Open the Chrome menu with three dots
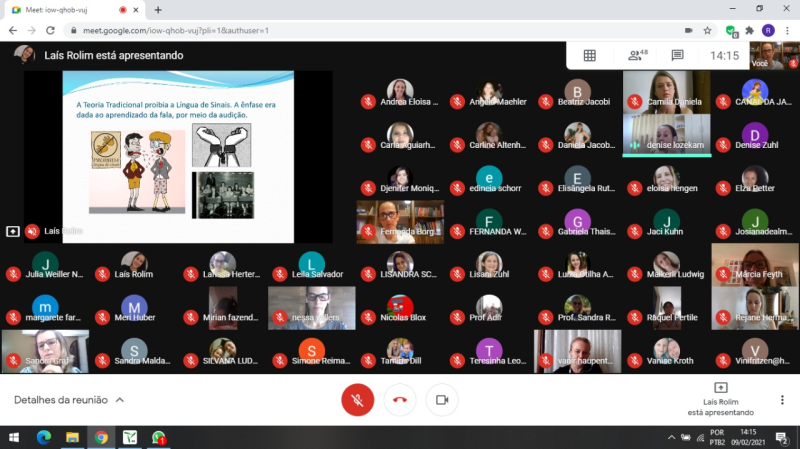 point(787,31)
